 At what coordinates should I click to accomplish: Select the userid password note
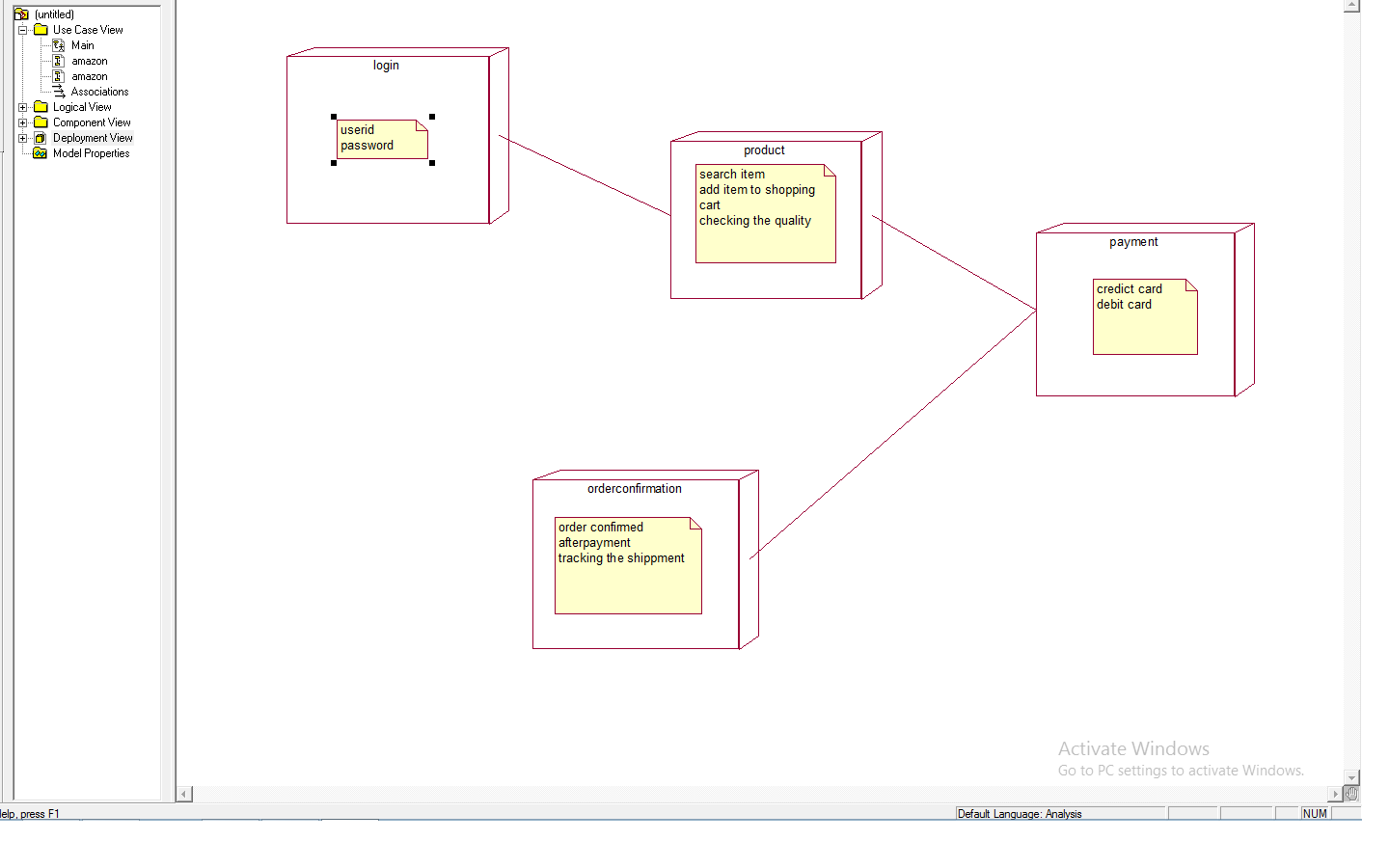(x=382, y=140)
